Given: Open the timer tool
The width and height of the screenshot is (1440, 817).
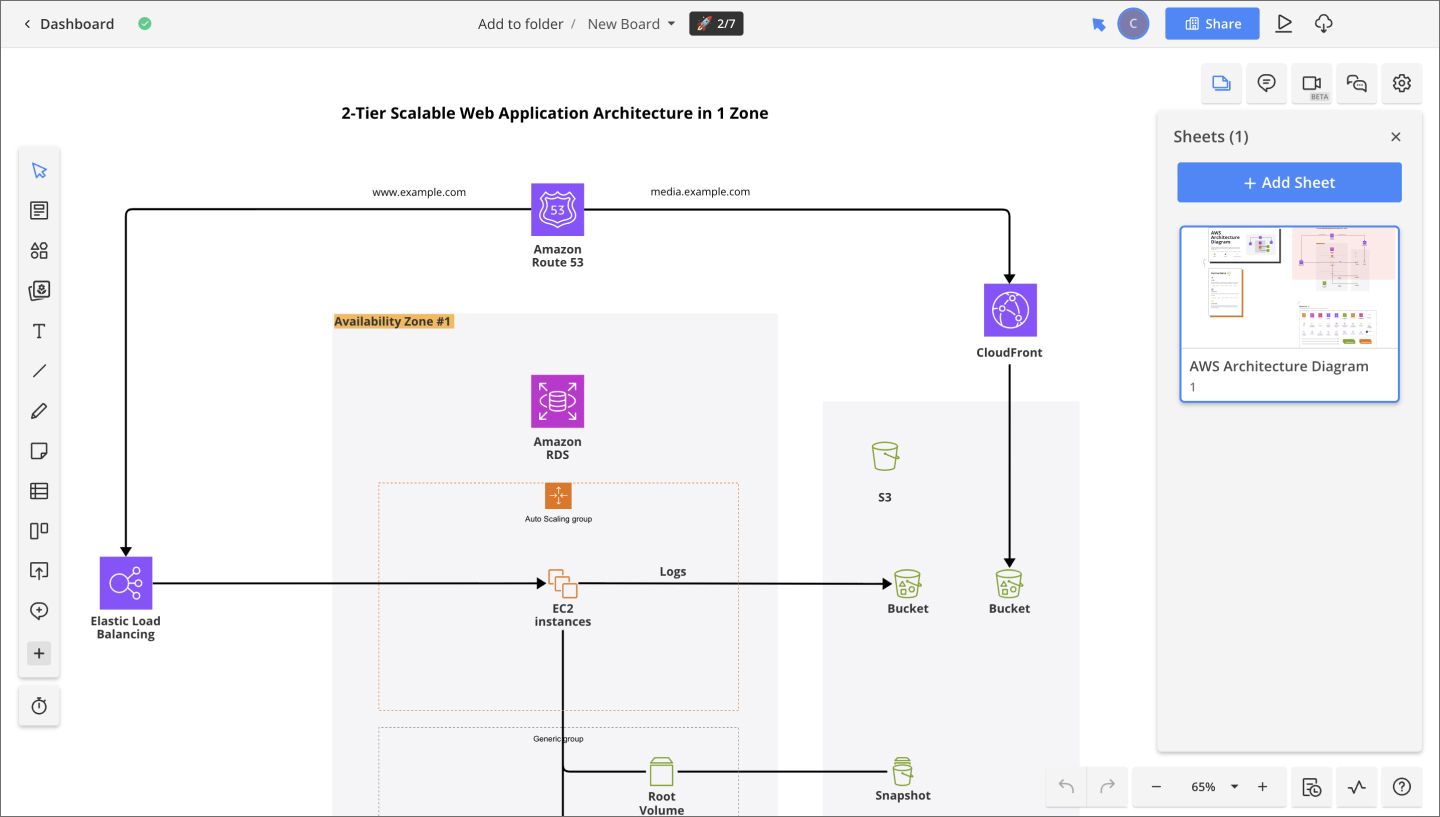Looking at the screenshot, I should click(x=39, y=706).
